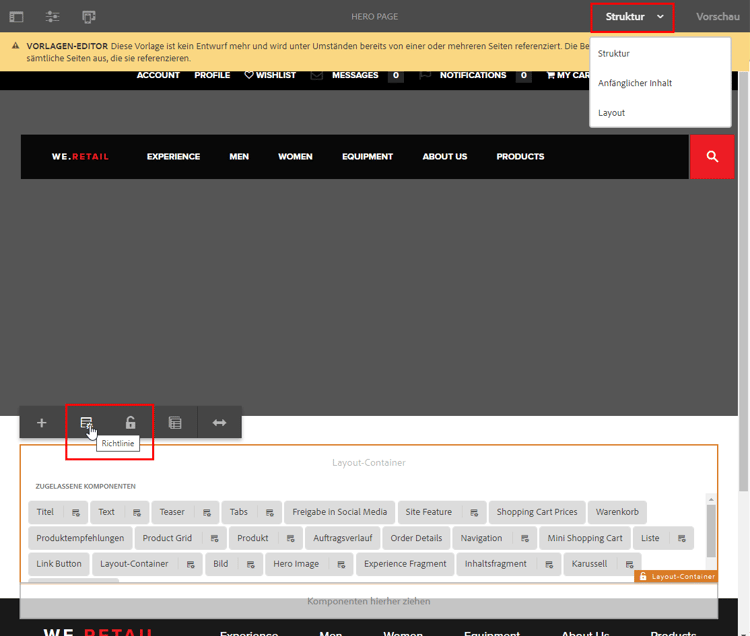Click the HERO PAGE title
Image resolution: width=750 pixels, height=636 pixels.
click(375, 17)
